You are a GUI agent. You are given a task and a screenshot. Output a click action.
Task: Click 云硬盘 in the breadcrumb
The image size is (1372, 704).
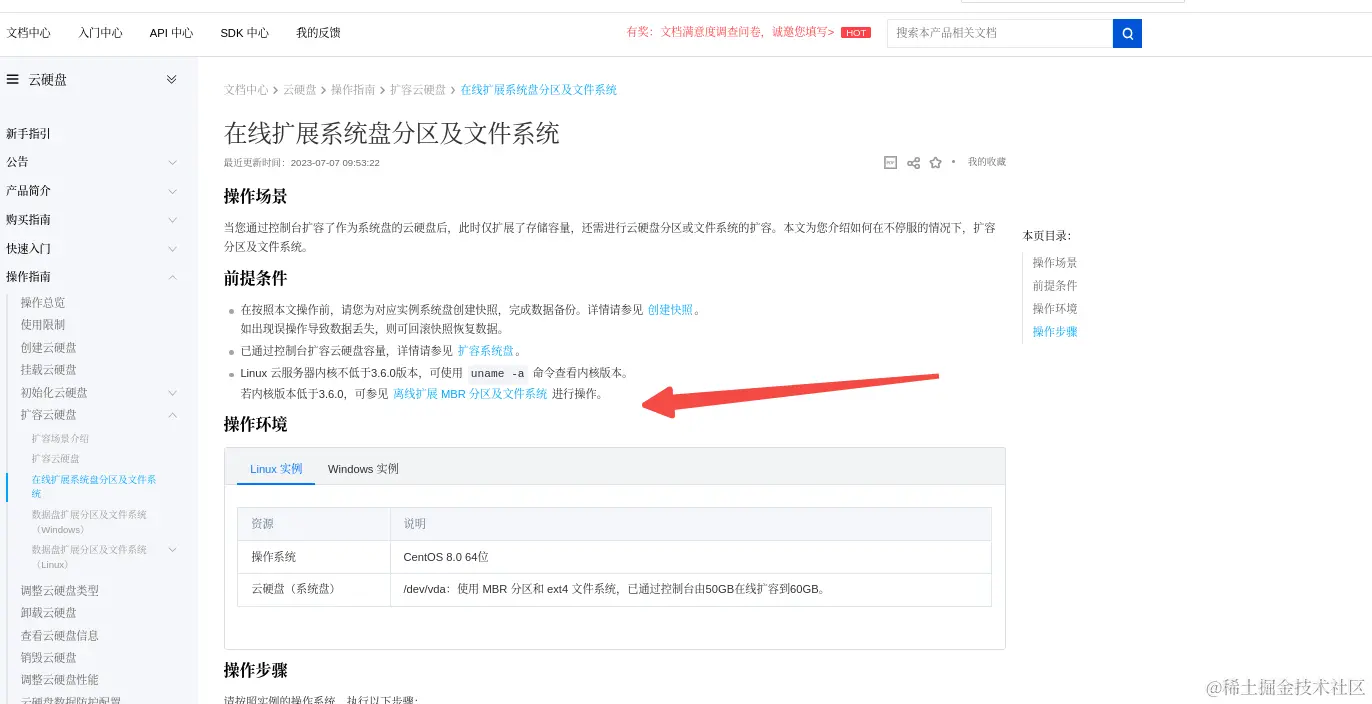(300, 90)
